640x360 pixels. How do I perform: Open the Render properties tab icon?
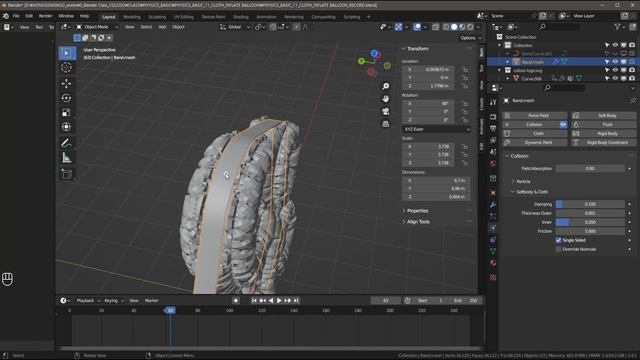coord(493,117)
